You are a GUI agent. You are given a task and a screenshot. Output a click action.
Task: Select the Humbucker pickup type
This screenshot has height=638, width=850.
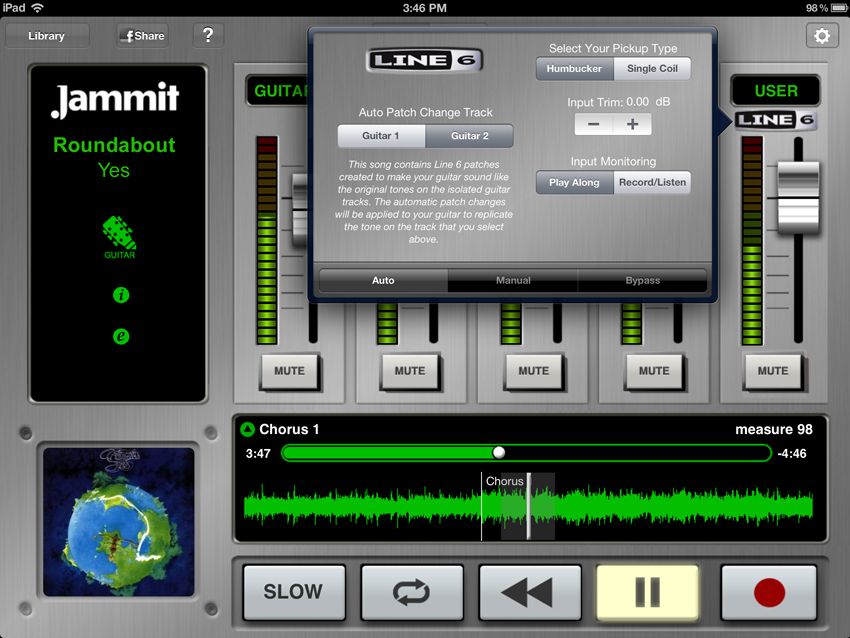tap(575, 69)
